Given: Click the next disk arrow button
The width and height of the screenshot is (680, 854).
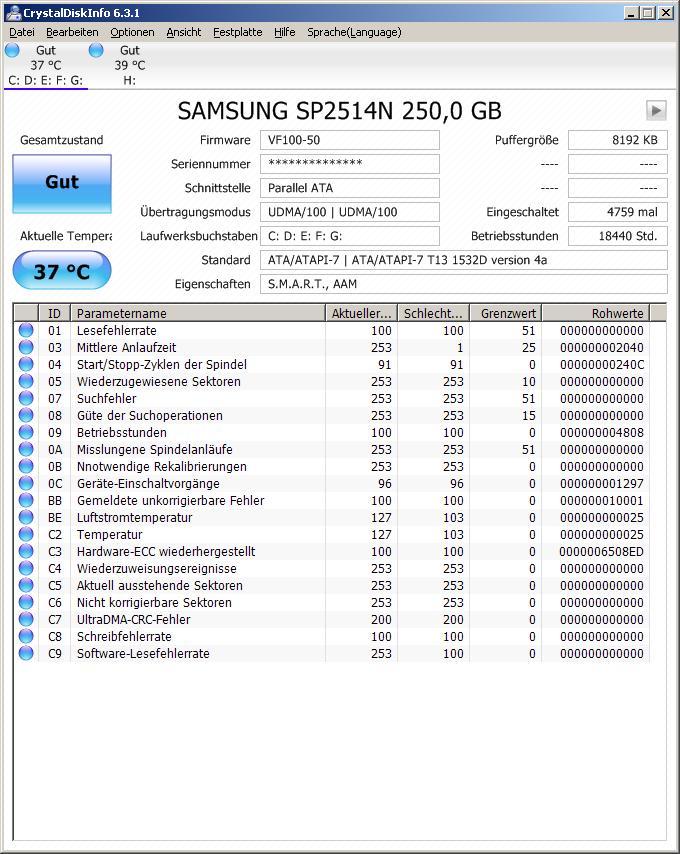Looking at the screenshot, I should click(x=656, y=111).
